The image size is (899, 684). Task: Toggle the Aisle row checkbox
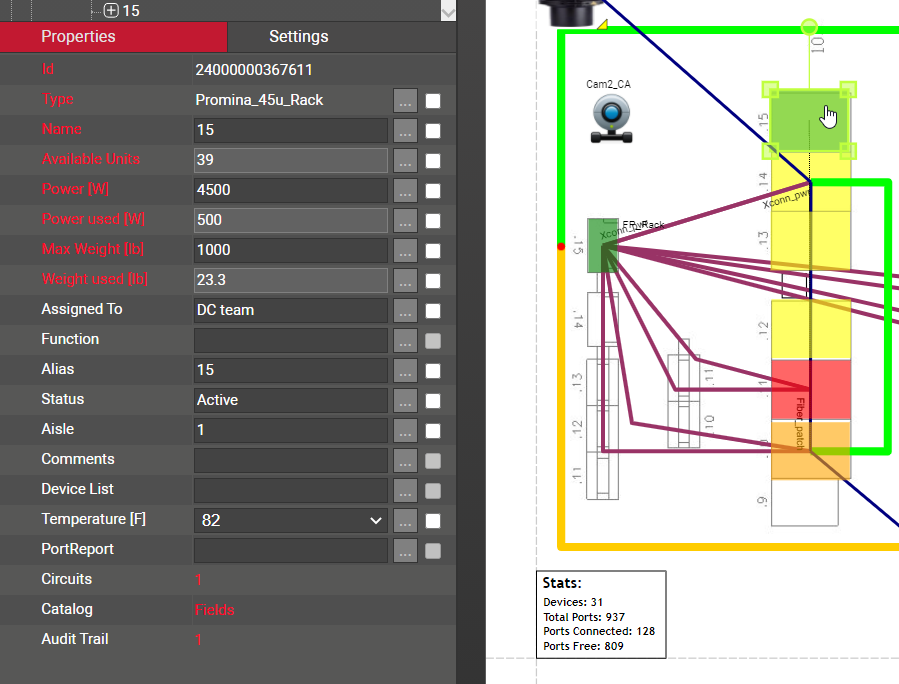coord(433,430)
